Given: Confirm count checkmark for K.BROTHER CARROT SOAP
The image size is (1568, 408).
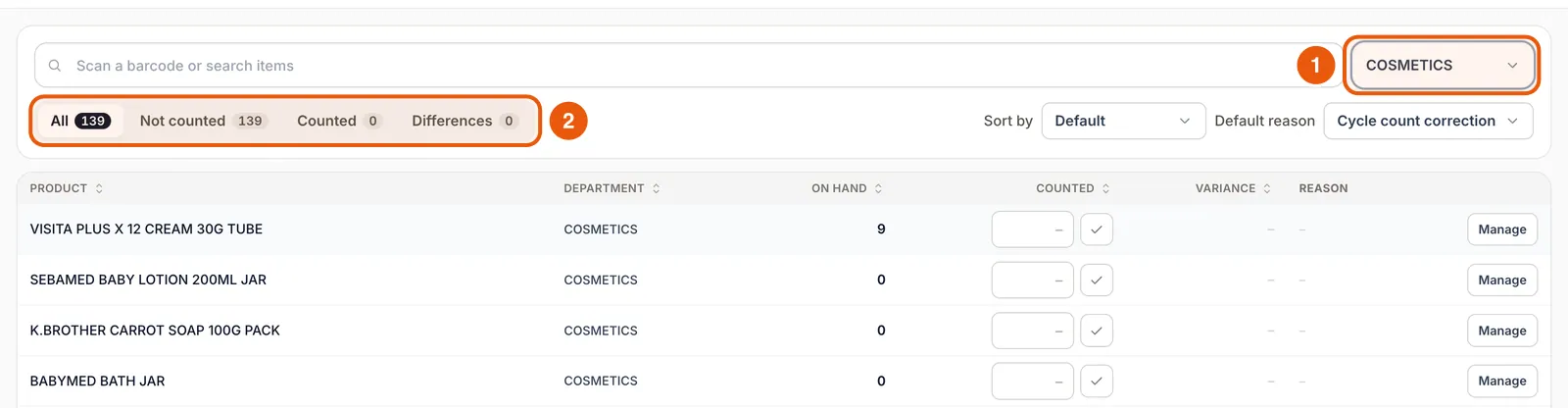Looking at the screenshot, I should pyautogui.click(x=1097, y=331).
